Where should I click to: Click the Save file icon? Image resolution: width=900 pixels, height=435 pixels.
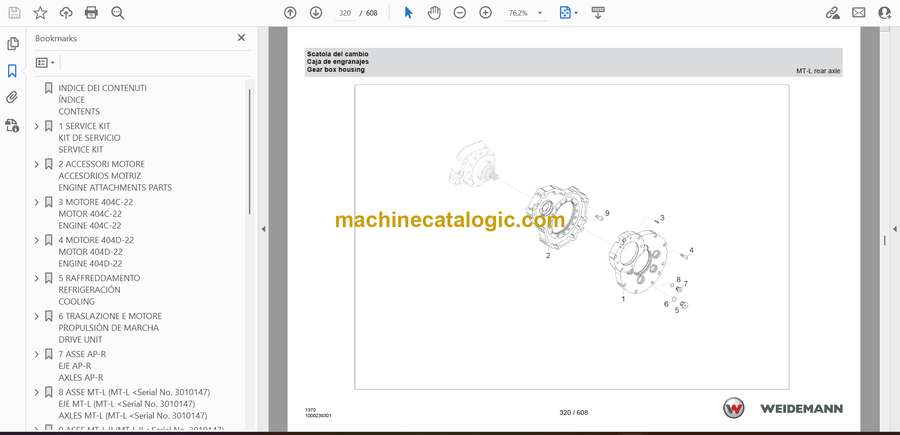point(14,13)
